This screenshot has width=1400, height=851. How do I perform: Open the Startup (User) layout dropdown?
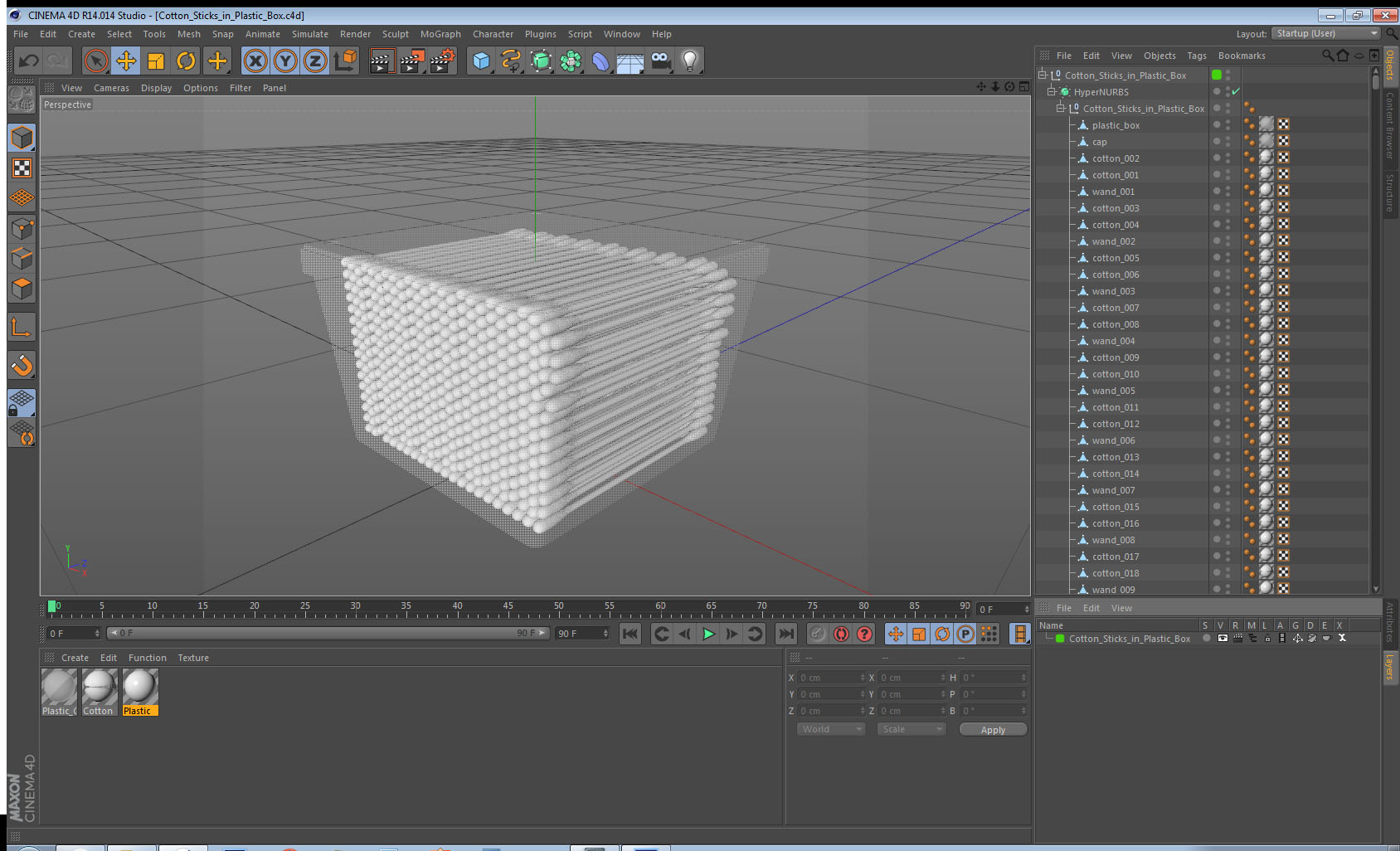point(1326,33)
